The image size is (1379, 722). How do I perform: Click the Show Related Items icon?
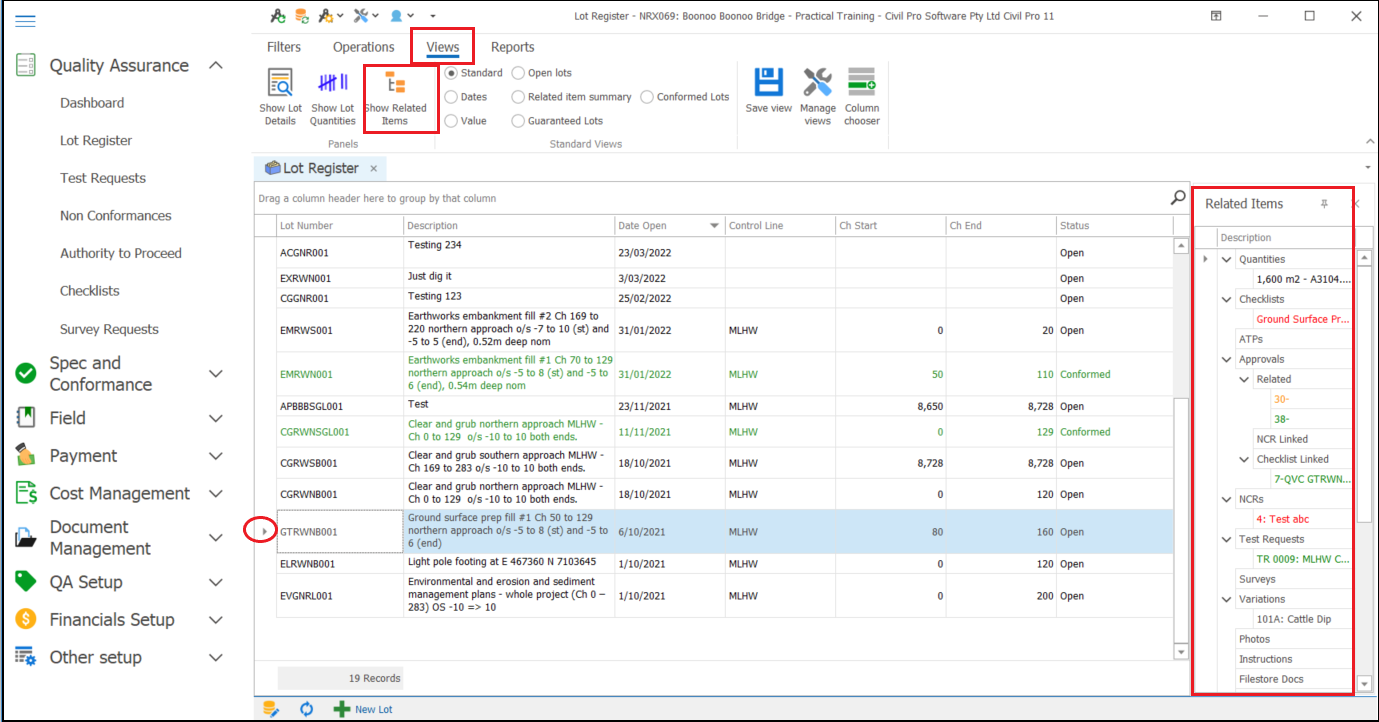point(396,84)
